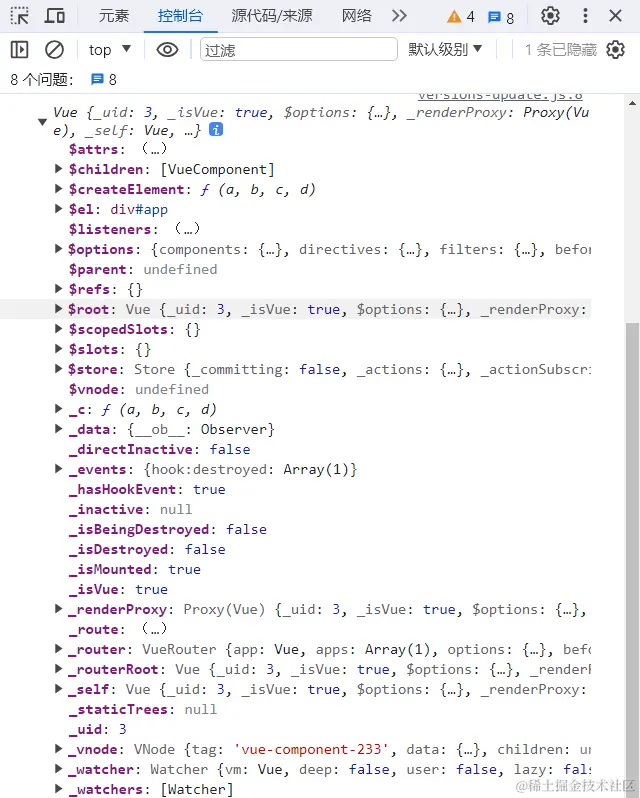The height and width of the screenshot is (798, 640).
Task: Click the scrollbar up arrow
Action: point(632,103)
